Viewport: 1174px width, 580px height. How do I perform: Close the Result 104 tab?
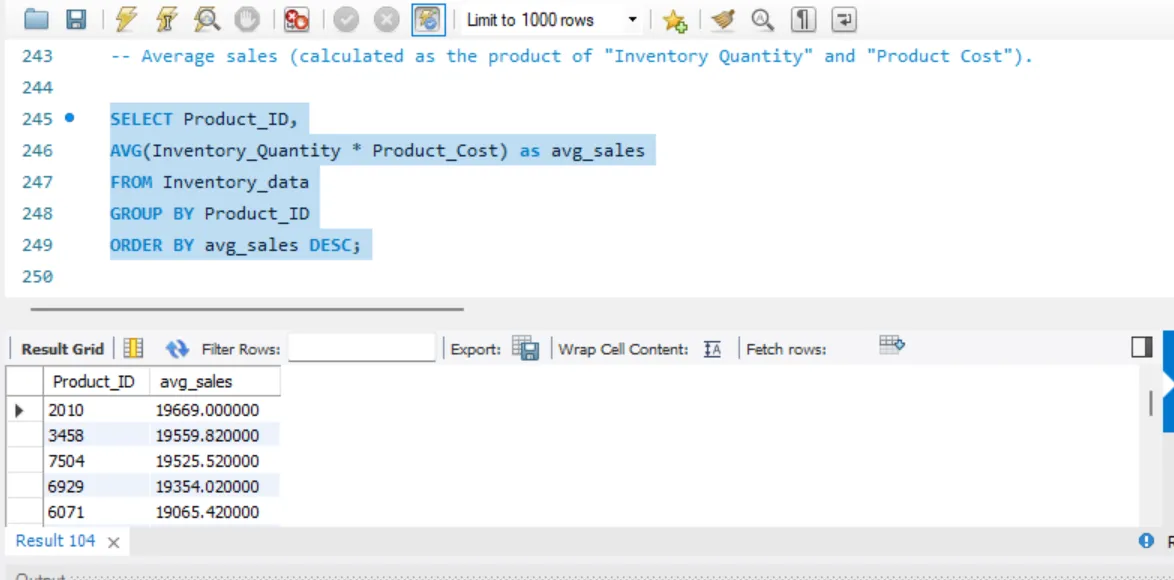pyautogui.click(x=114, y=543)
